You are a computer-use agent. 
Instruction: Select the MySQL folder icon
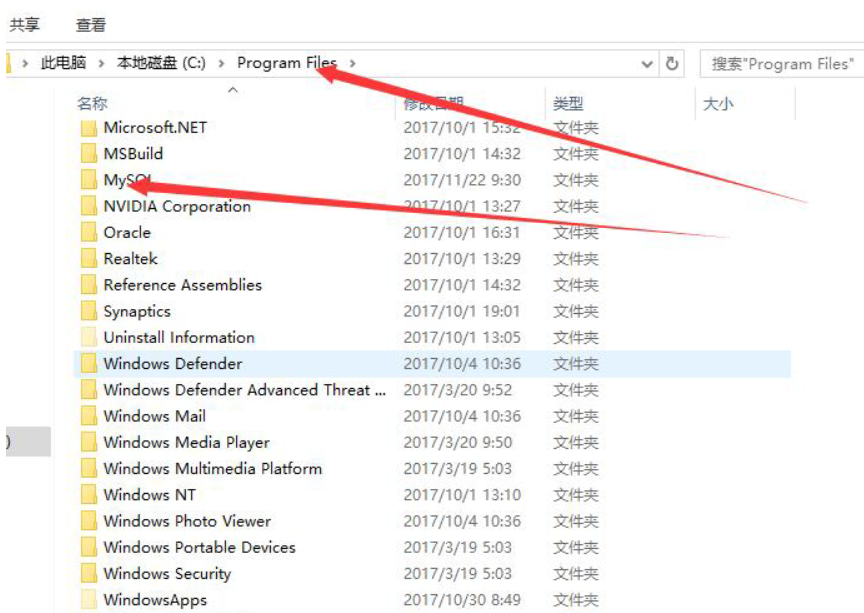[89, 180]
